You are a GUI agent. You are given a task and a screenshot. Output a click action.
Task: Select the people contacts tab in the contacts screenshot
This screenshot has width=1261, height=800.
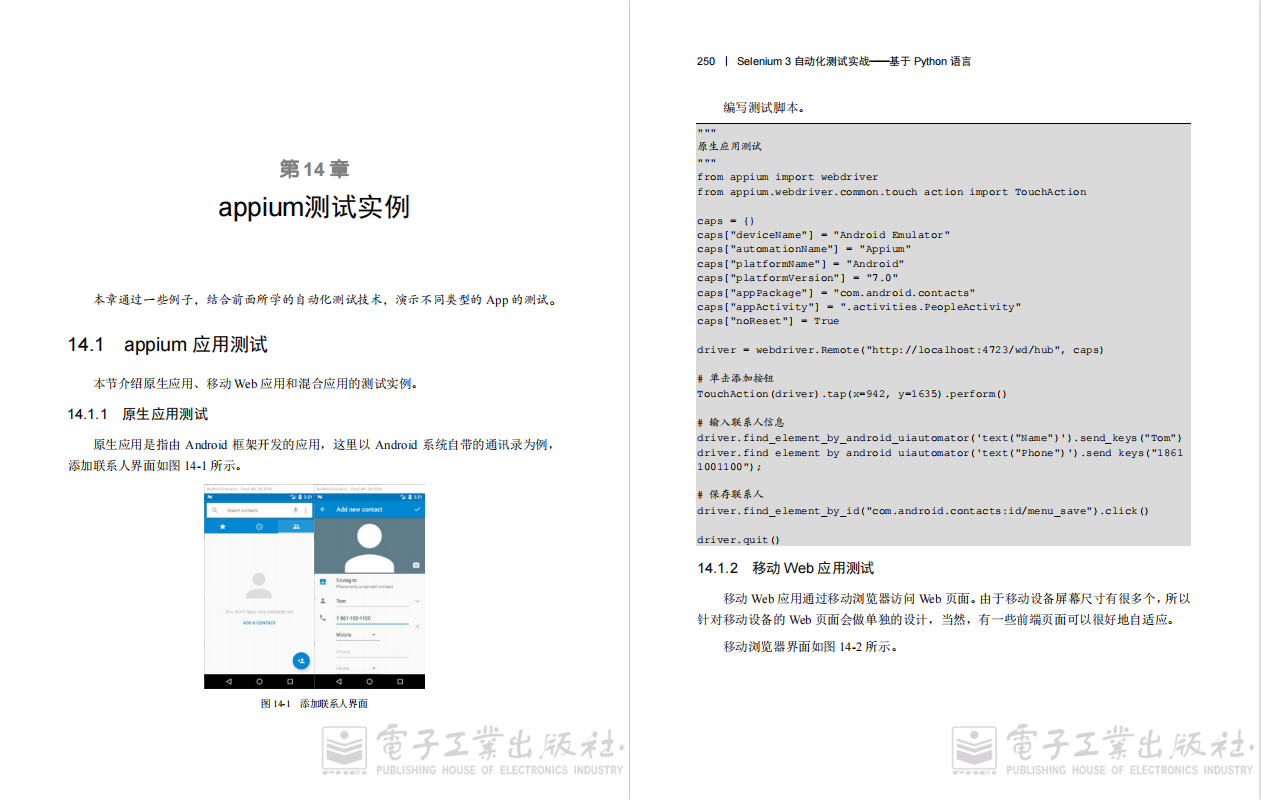click(296, 526)
